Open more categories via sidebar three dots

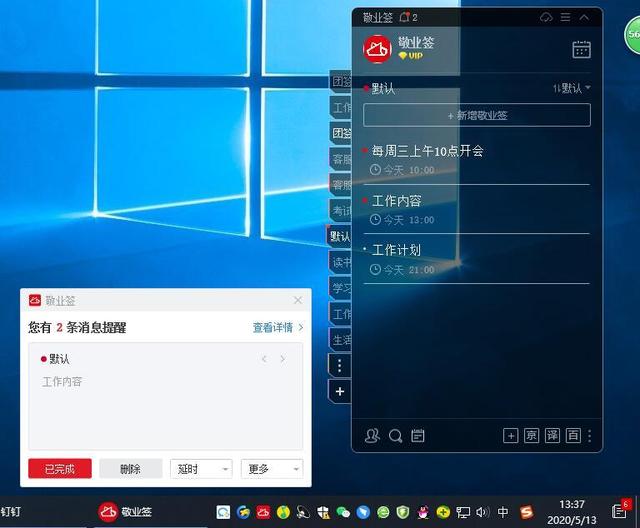(x=340, y=366)
